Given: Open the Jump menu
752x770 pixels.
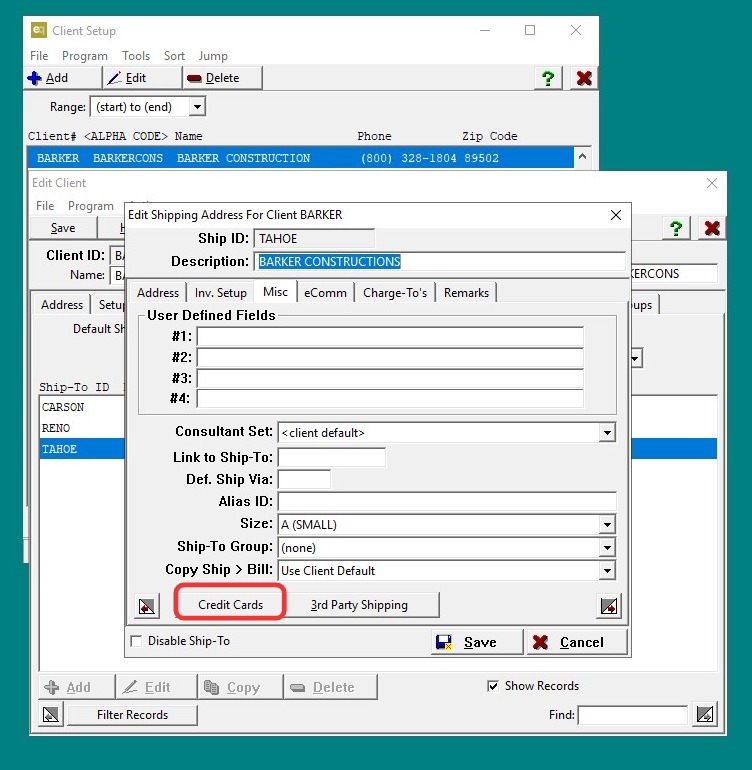Looking at the screenshot, I should tap(213, 56).
